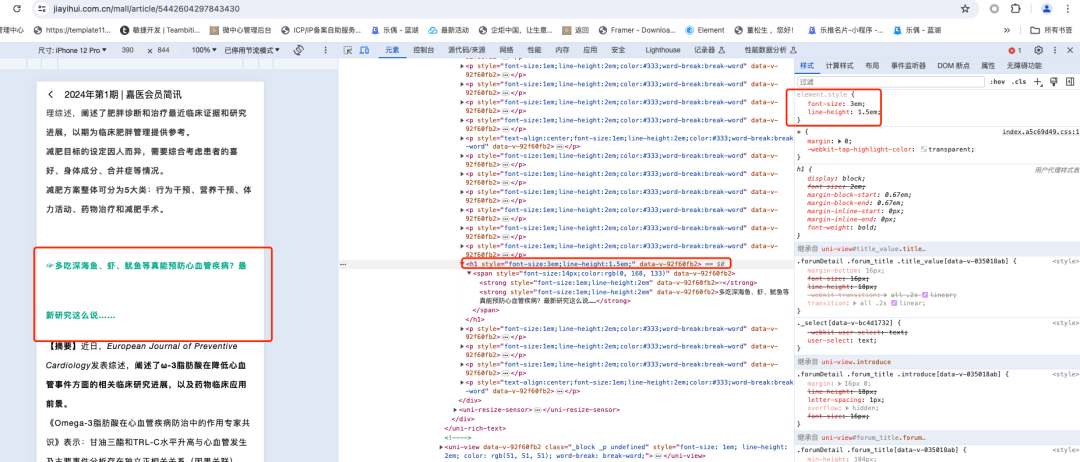
Task: Switch to the 网络 Network tab
Action: pyautogui.click(x=506, y=50)
